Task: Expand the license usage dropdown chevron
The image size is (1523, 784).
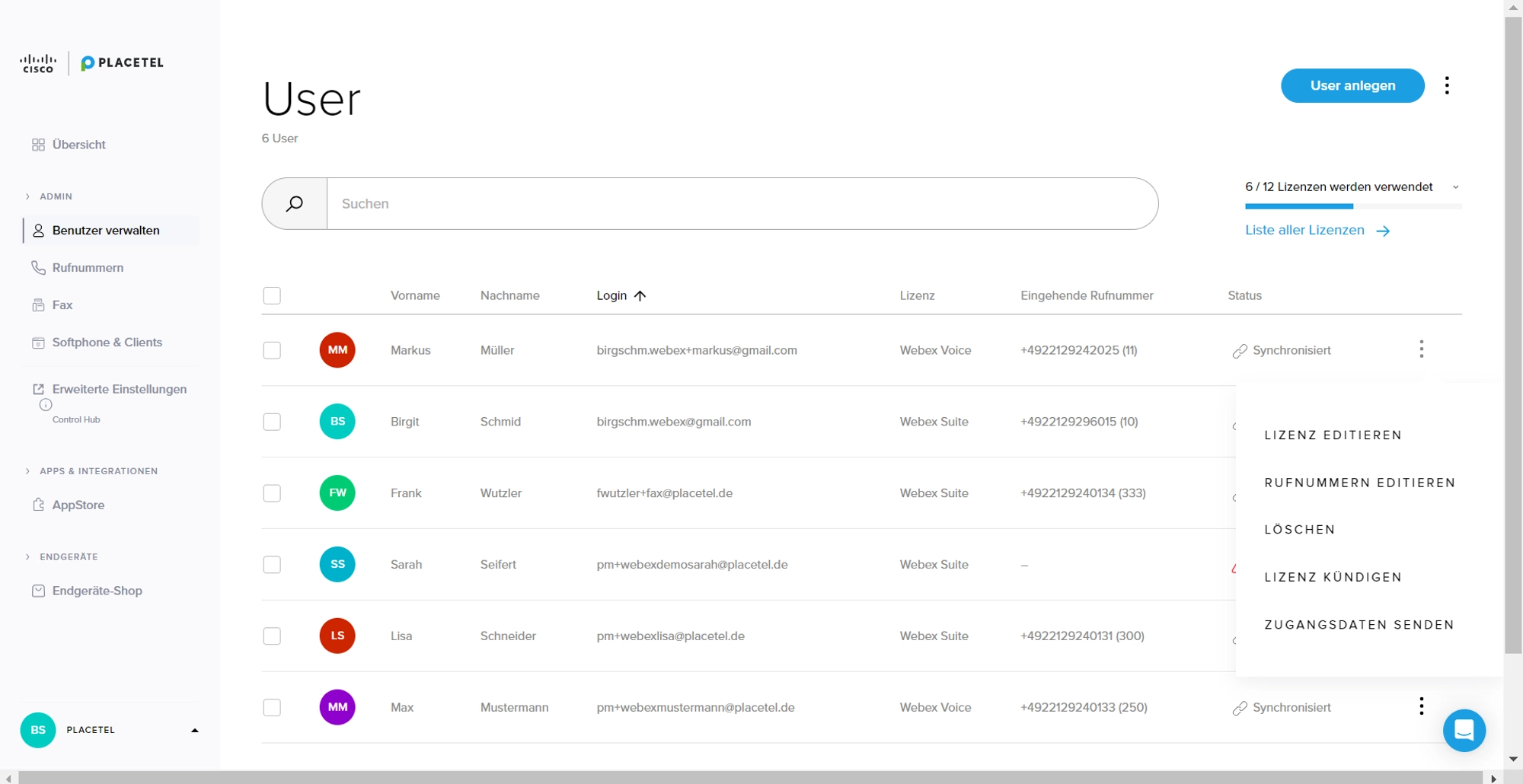Action: pyautogui.click(x=1455, y=187)
